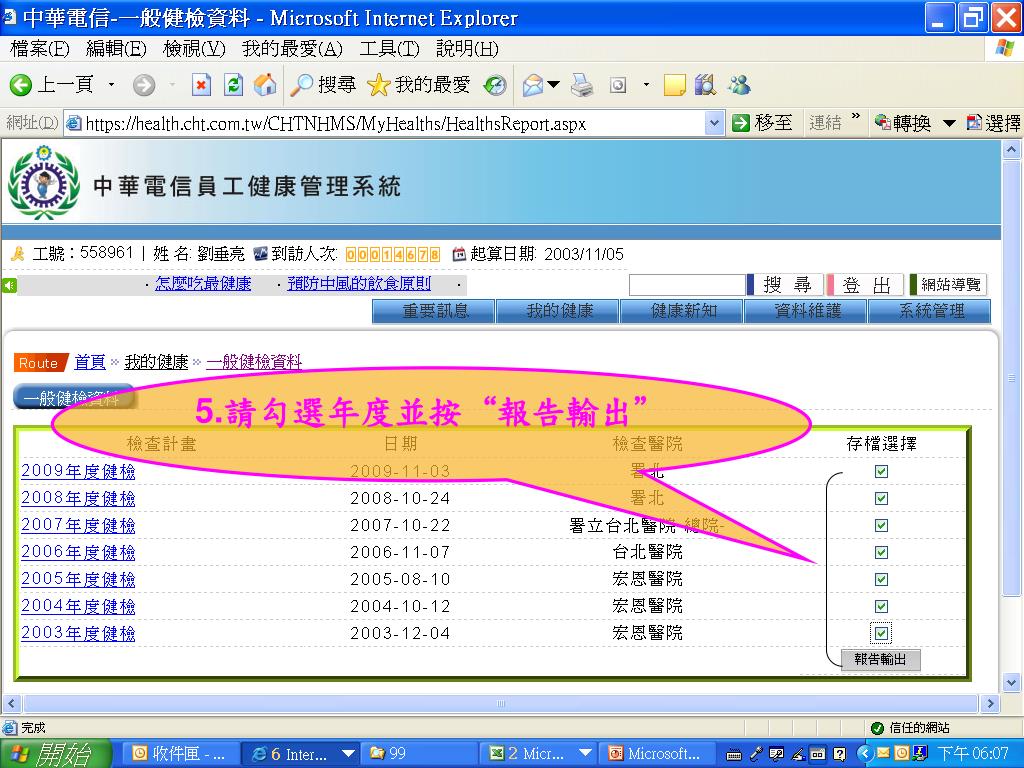Toggle the 2003年度健檢 save checkbox

click(881, 633)
